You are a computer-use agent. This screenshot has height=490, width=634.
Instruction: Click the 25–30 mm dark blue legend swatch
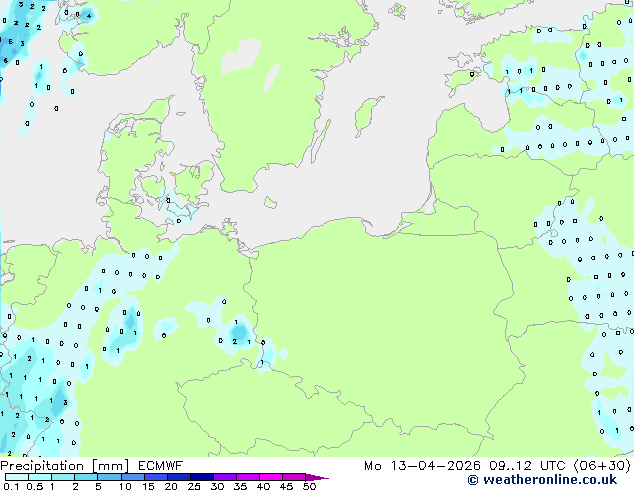pyautogui.click(x=202, y=477)
